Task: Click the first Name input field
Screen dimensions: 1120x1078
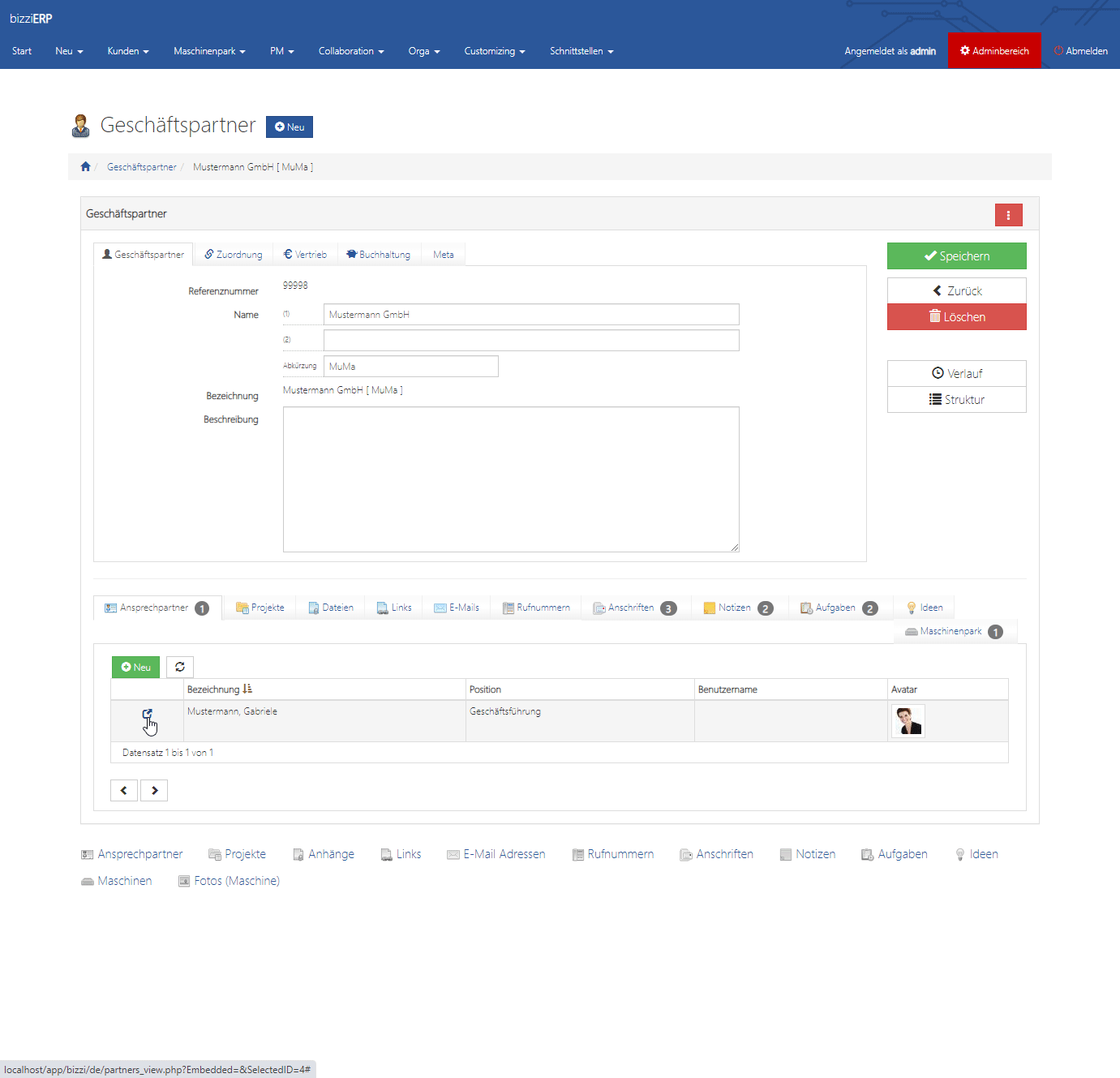Action: pos(531,315)
